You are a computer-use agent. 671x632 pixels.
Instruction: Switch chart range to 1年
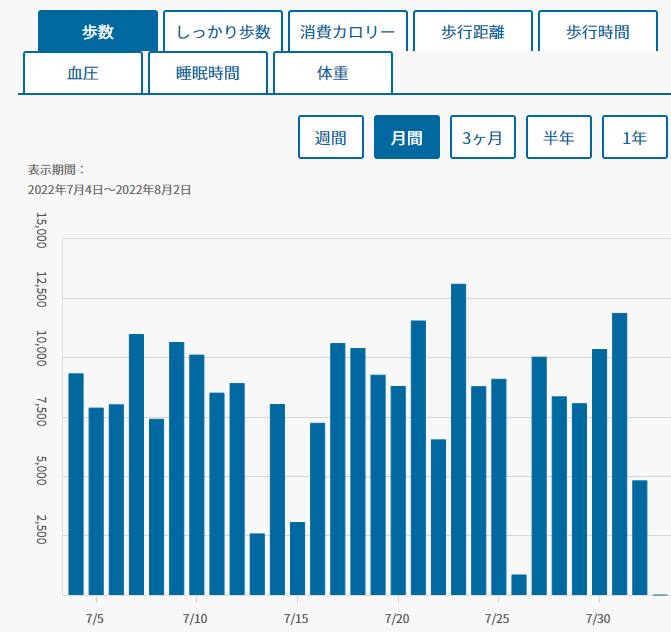coord(635,137)
